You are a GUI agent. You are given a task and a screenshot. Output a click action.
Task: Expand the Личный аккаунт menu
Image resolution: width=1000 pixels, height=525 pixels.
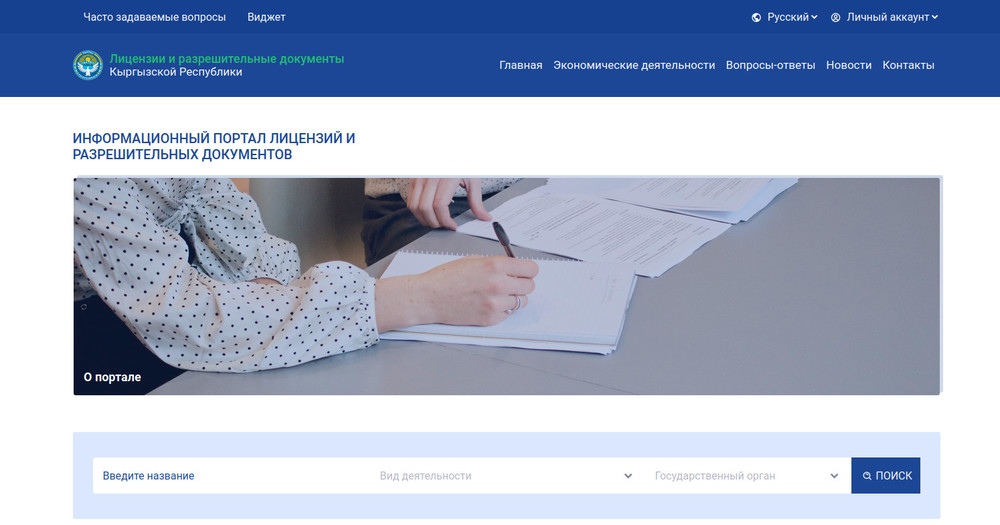tap(891, 17)
